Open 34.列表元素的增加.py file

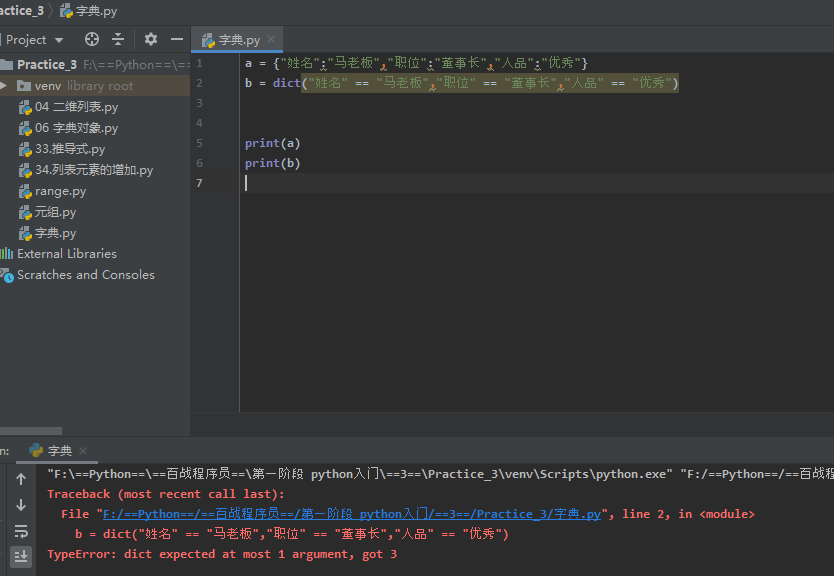point(94,170)
